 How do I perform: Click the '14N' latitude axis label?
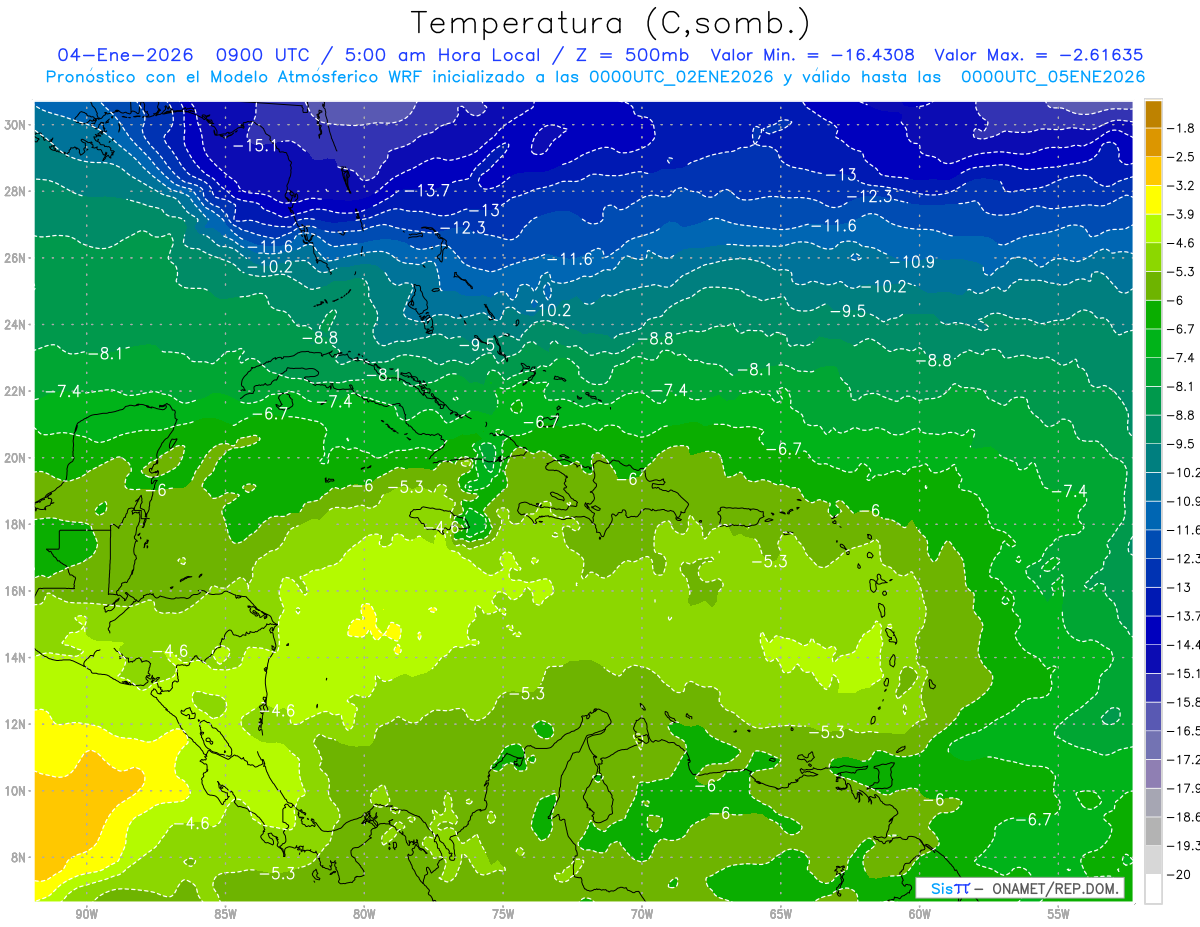pos(17,658)
